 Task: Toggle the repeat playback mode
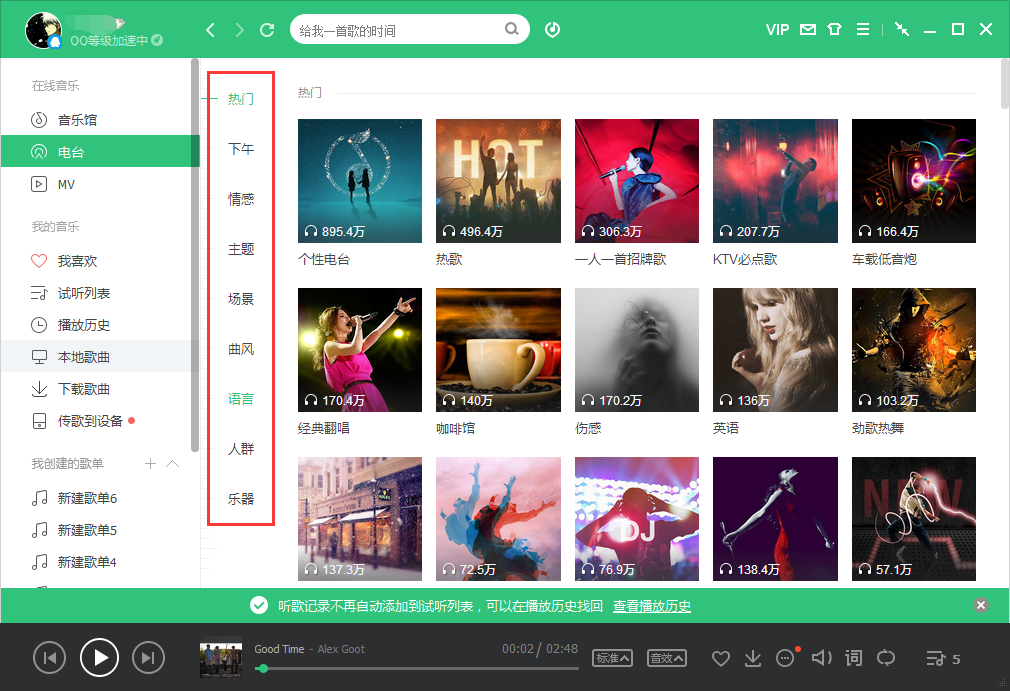coord(886,657)
